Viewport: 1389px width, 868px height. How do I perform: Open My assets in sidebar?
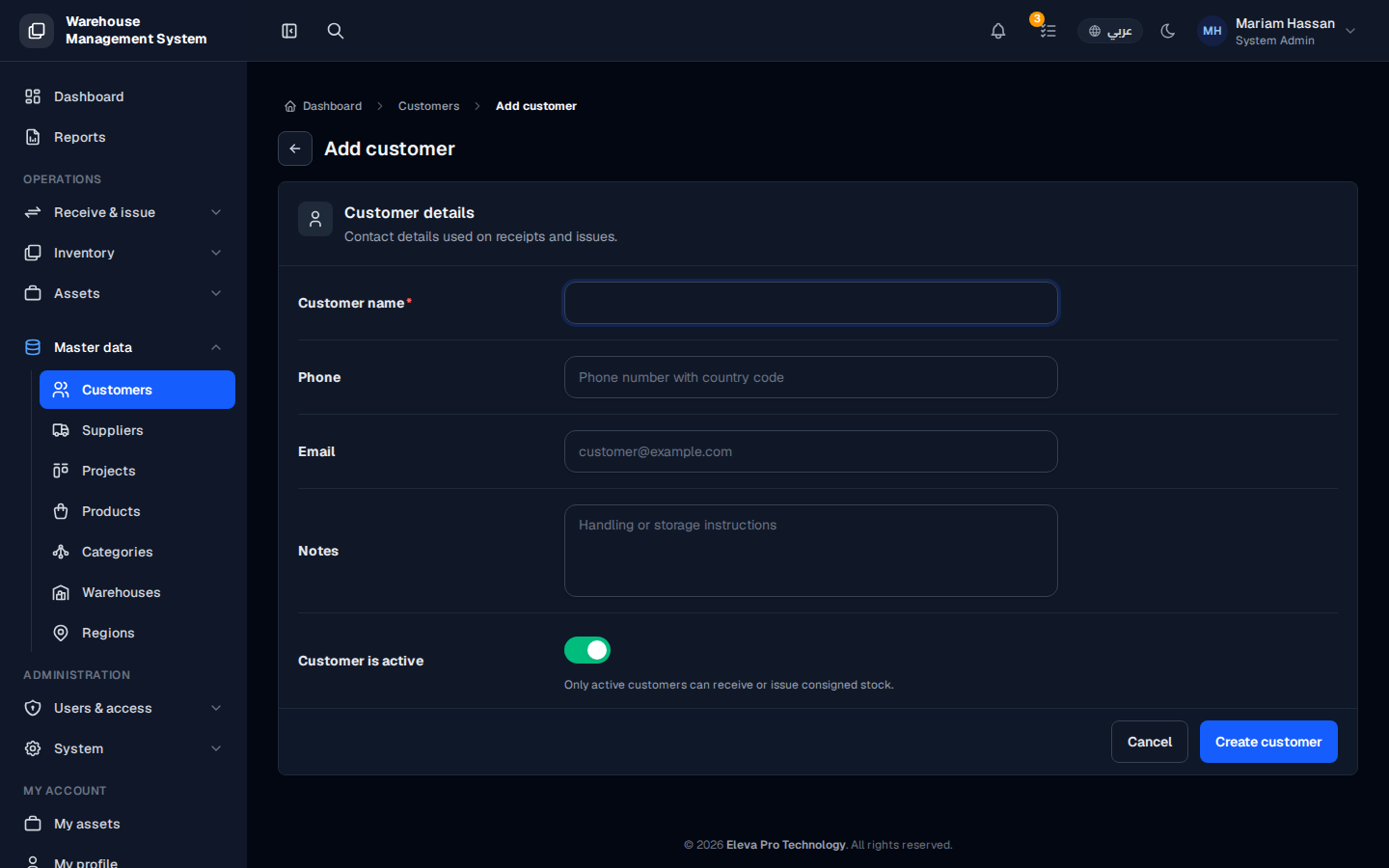(x=123, y=824)
